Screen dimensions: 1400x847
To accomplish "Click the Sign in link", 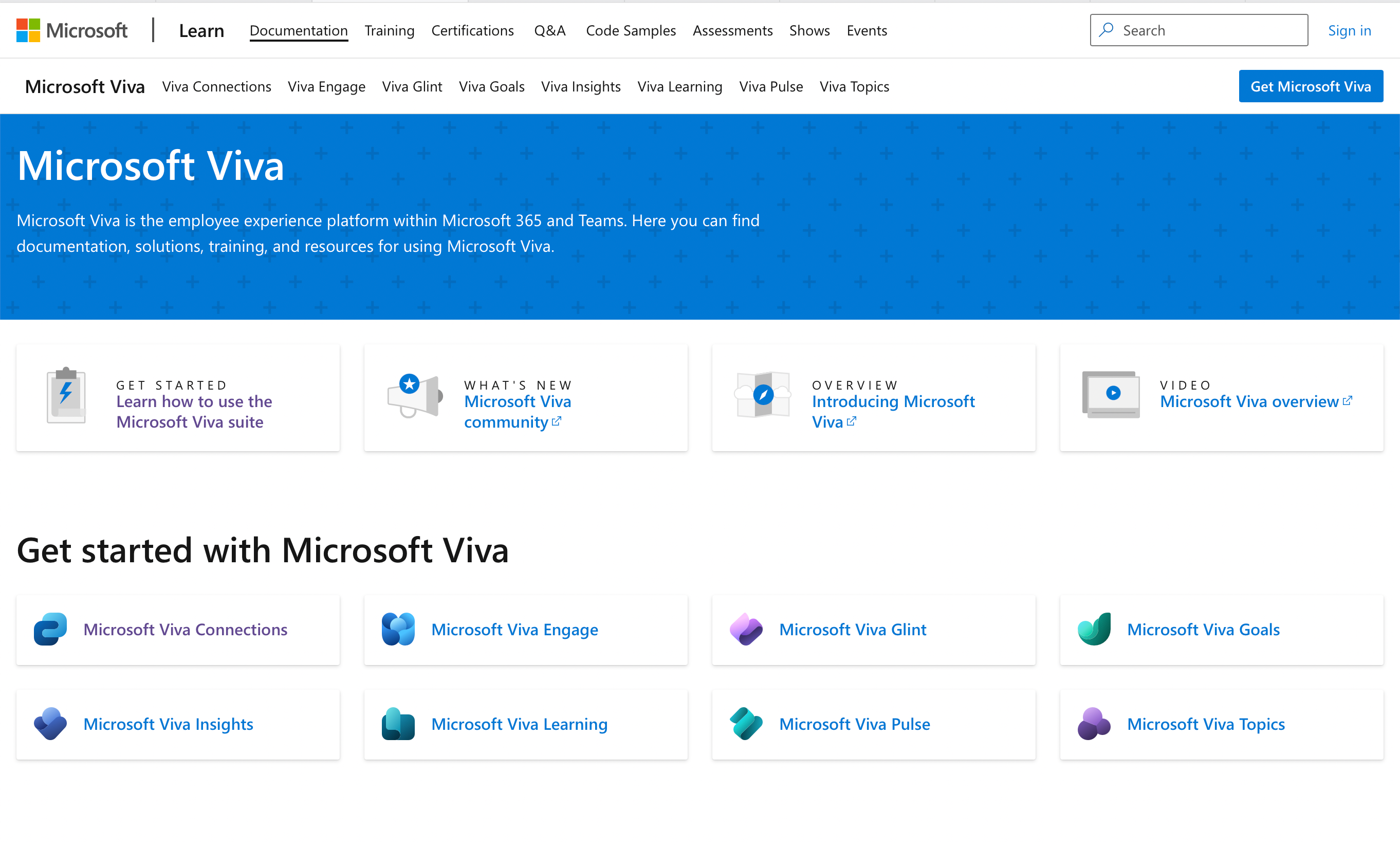I will tap(1350, 31).
